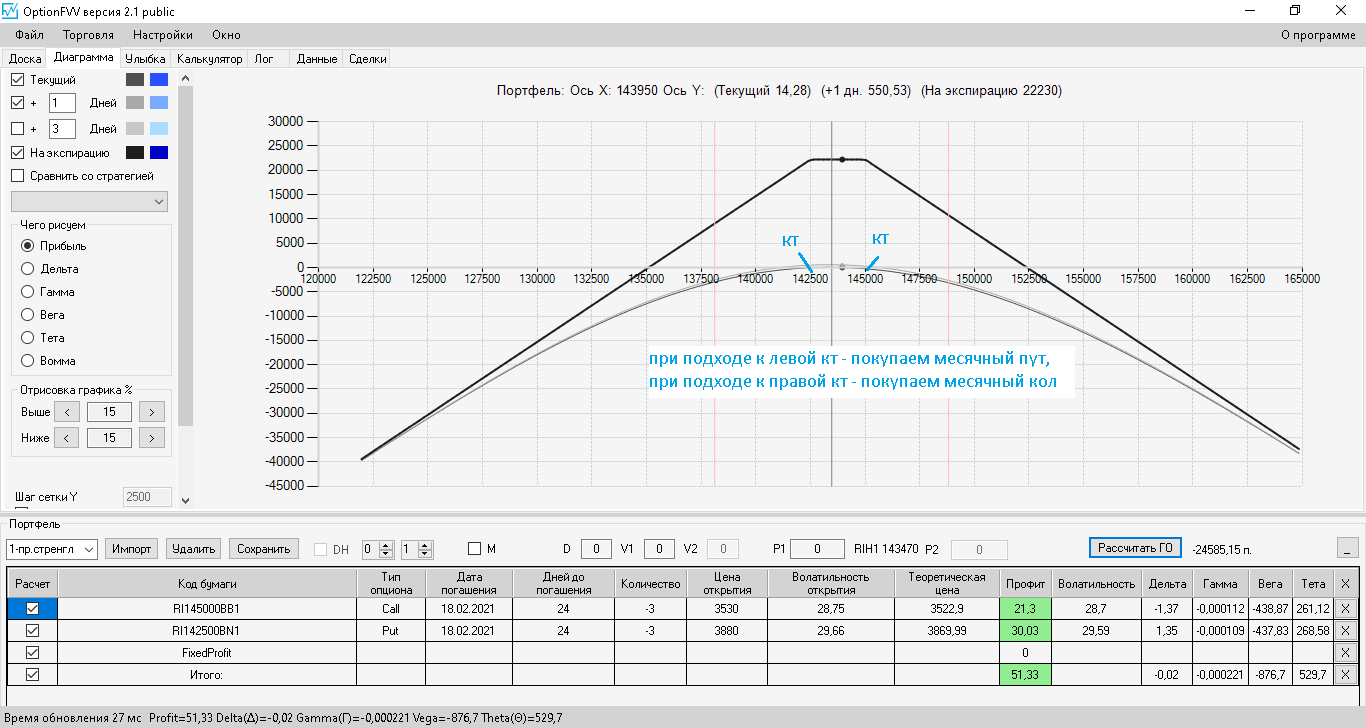Delete the RI145000BB1 Call row with X
This screenshot has height=728, width=1366.
tap(1344, 609)
